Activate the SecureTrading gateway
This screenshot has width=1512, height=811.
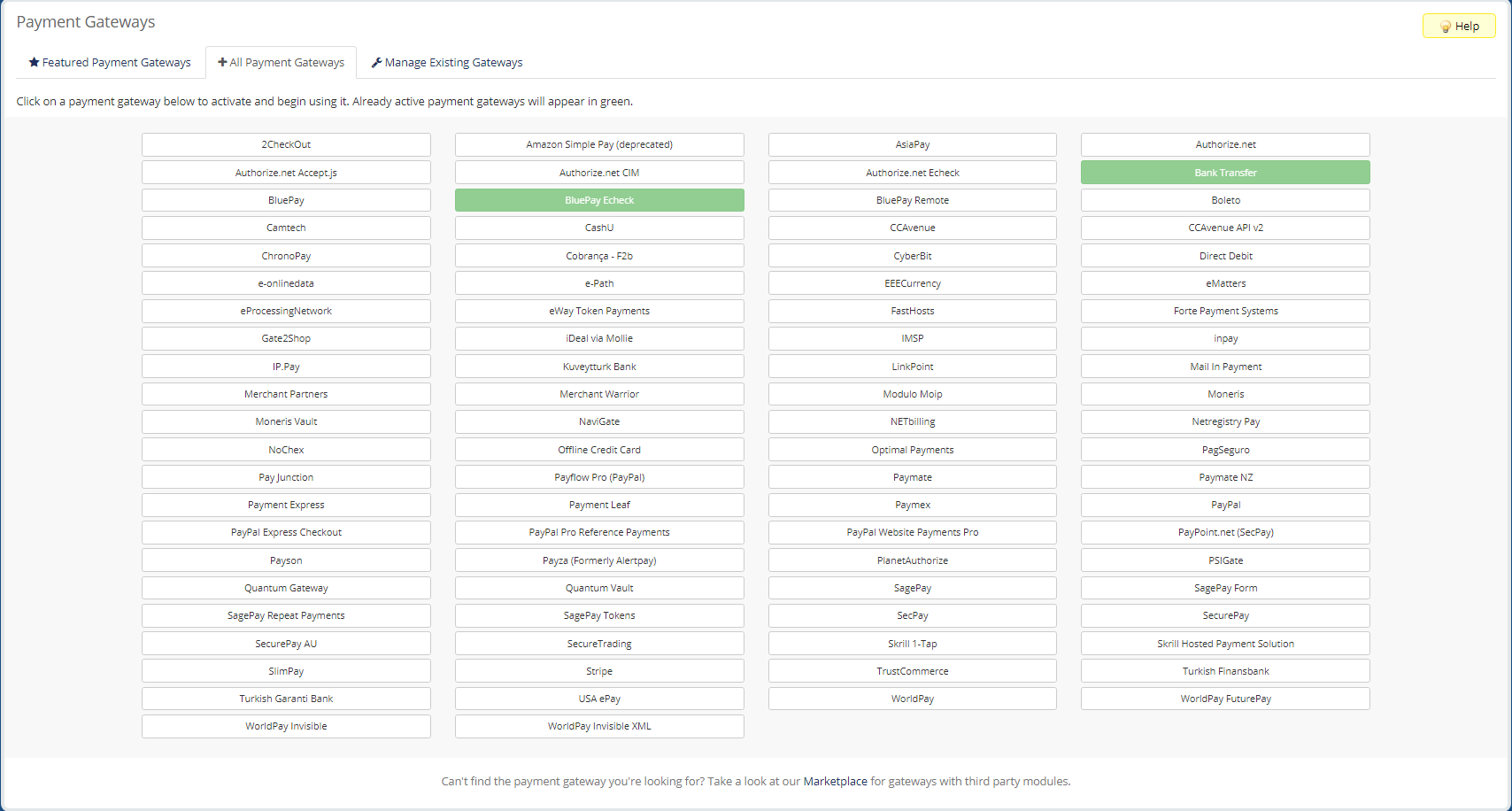click(599, 644)
